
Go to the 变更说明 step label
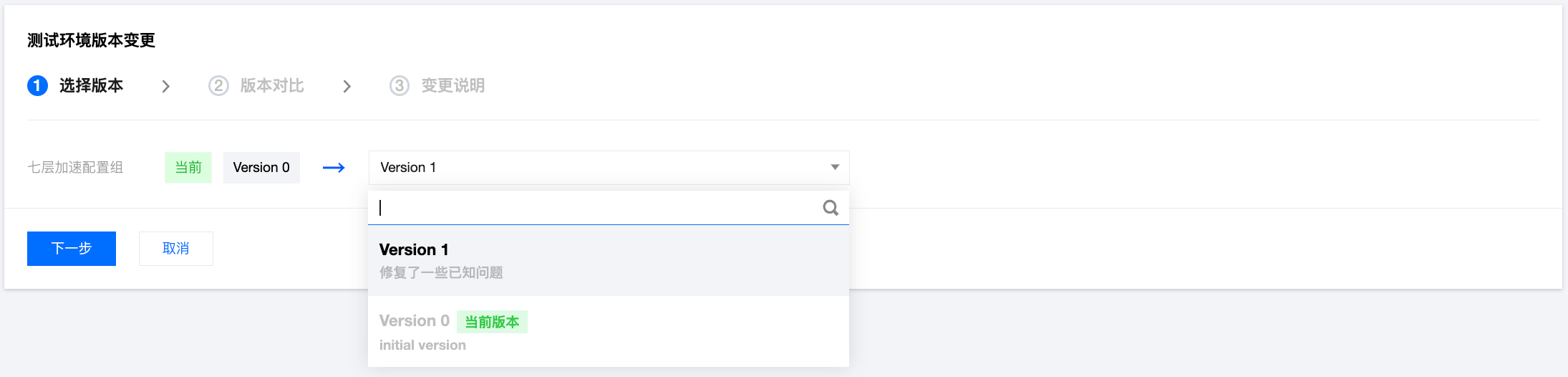click(x=453, y=86)
